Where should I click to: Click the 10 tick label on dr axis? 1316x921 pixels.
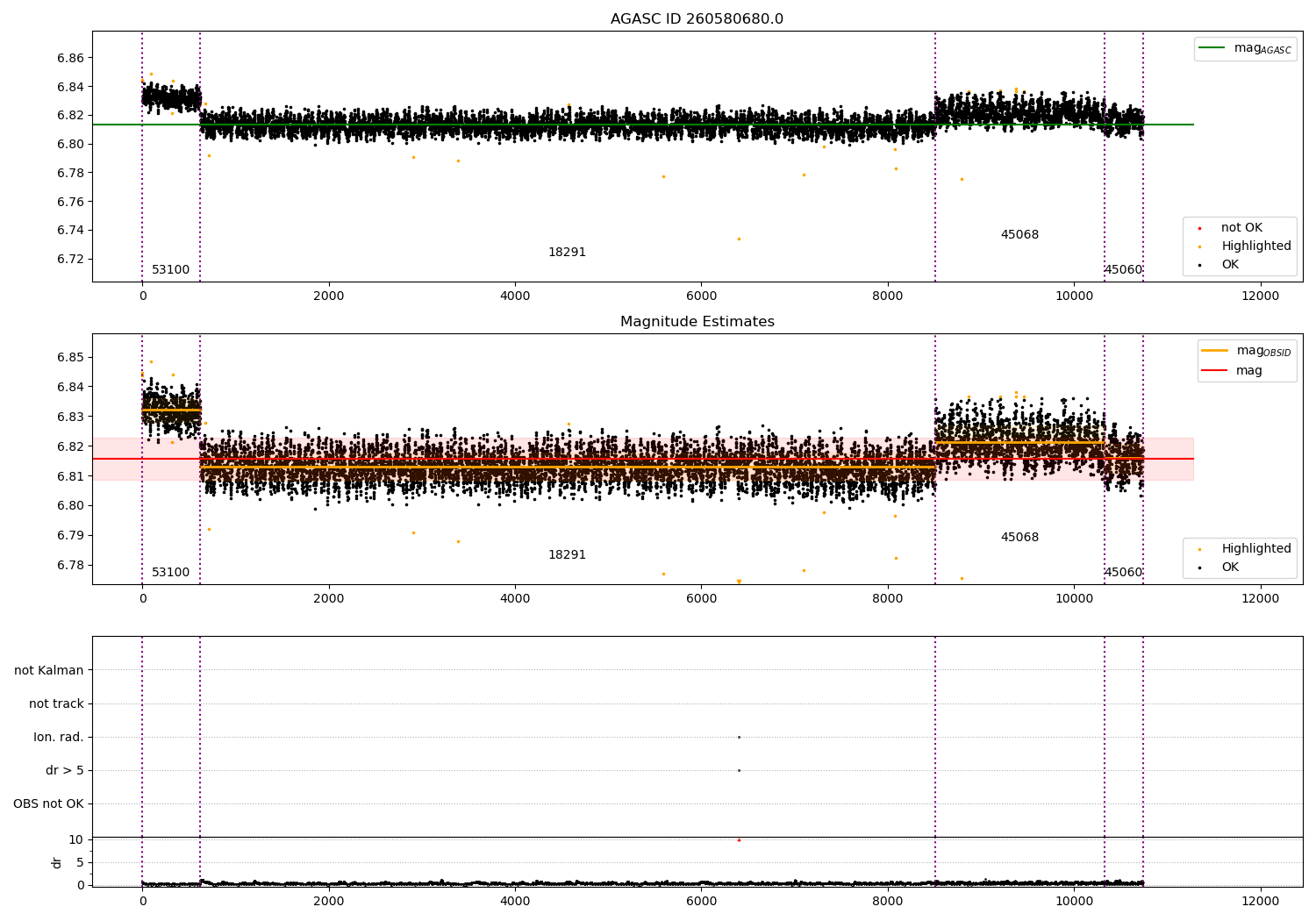pyautogui.click(x=76, y=840)
